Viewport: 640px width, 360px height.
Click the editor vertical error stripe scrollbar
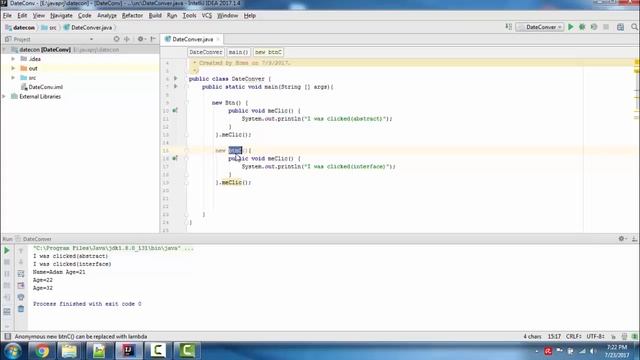point(637,145)
